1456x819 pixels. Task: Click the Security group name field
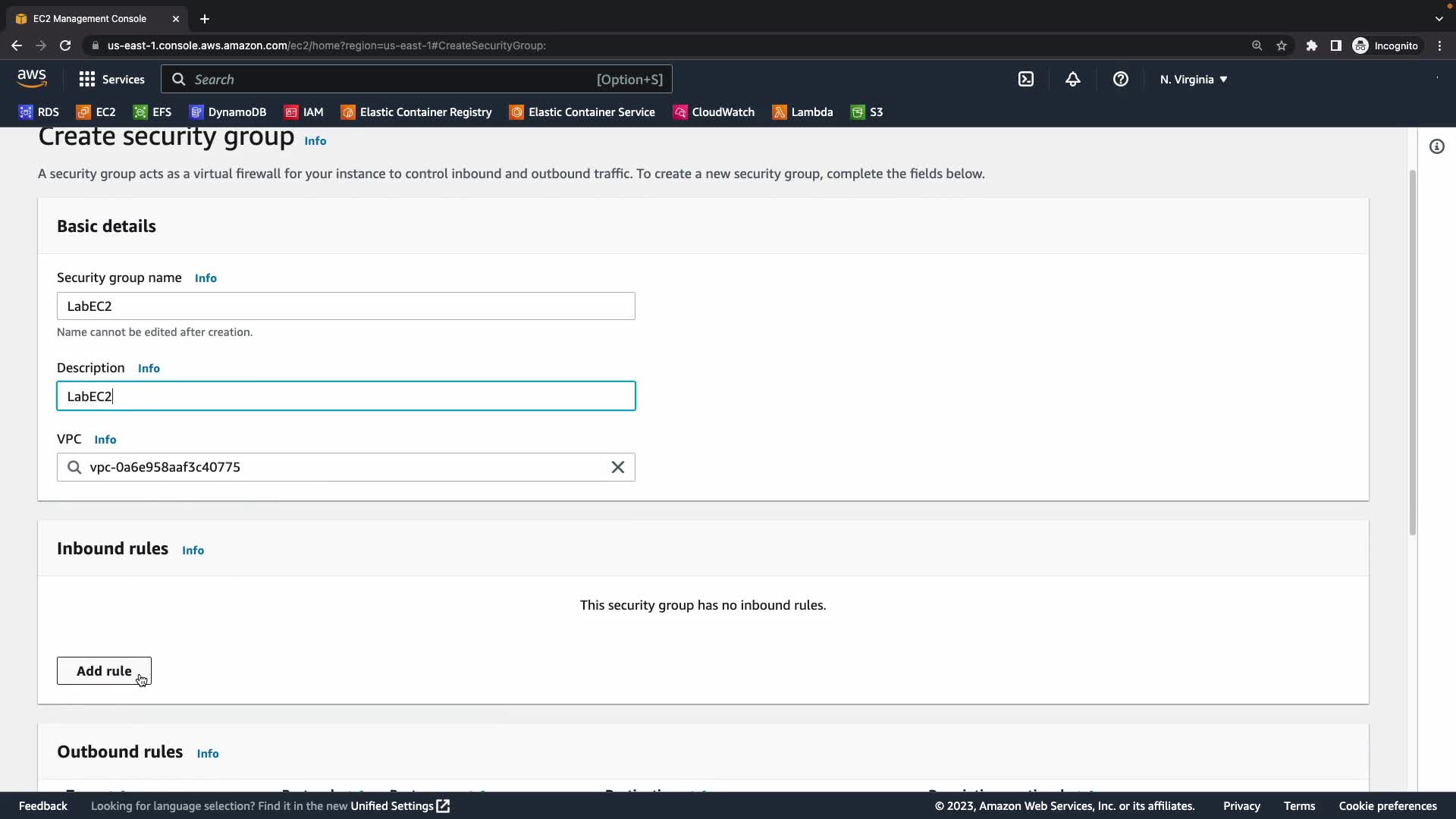(x=345, y=306)
